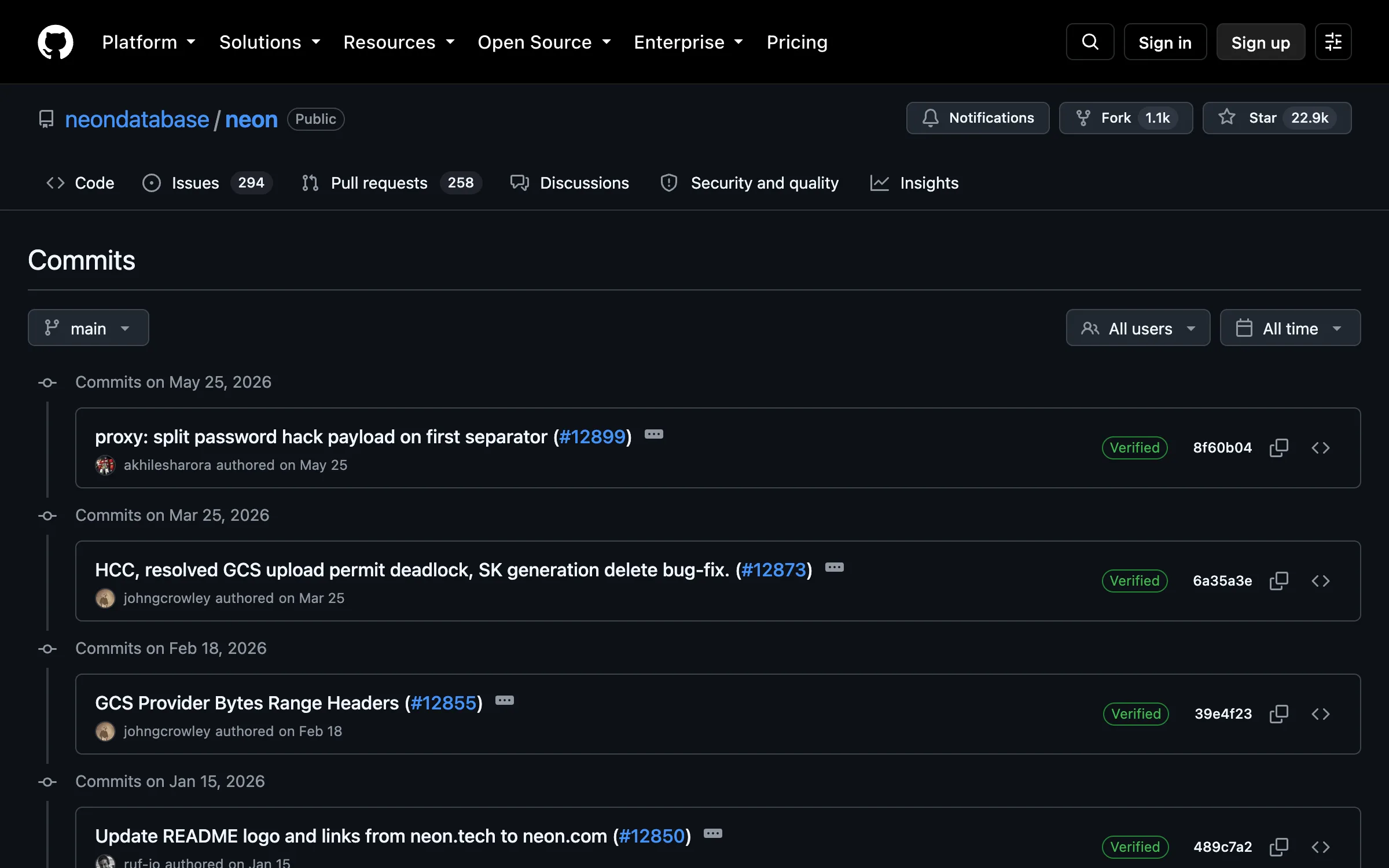Screen dimensions: 1389x868
Task: Open proxy split password hack commit title
Action: pos(321,437)
